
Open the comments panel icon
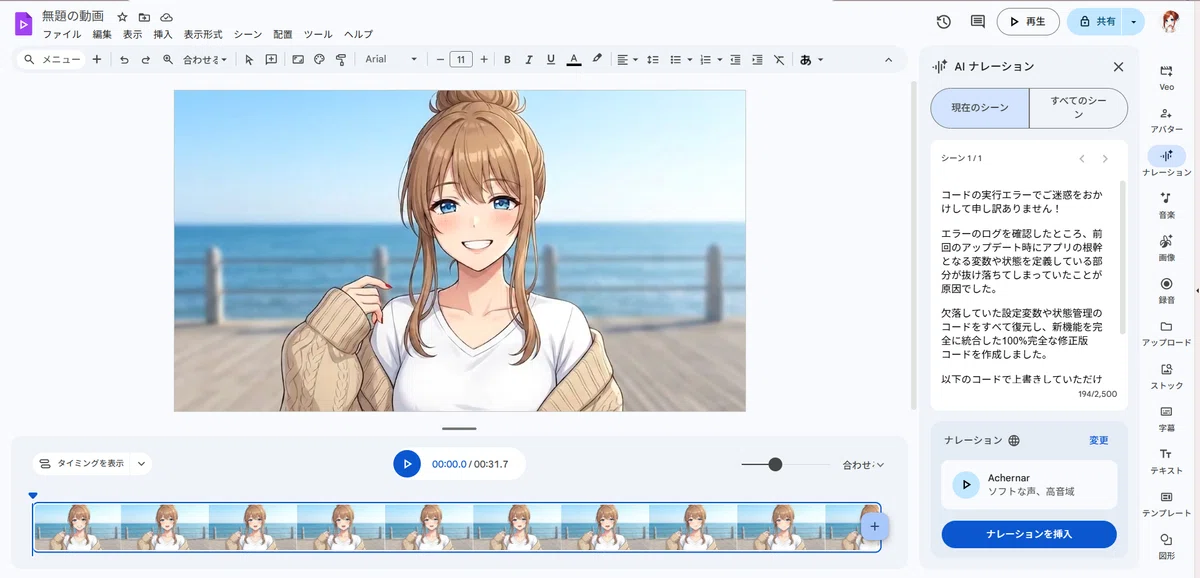click(x=977, y=21)
